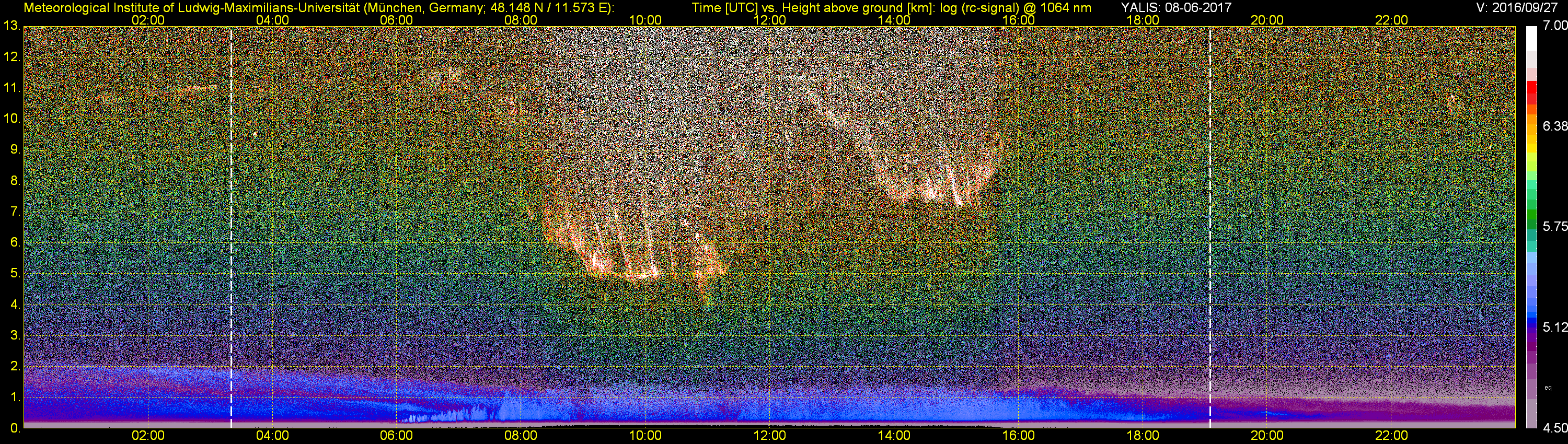Click the 0. km height axis label
This screenshot has height=444, width=1568.
(x=14, y=428)
